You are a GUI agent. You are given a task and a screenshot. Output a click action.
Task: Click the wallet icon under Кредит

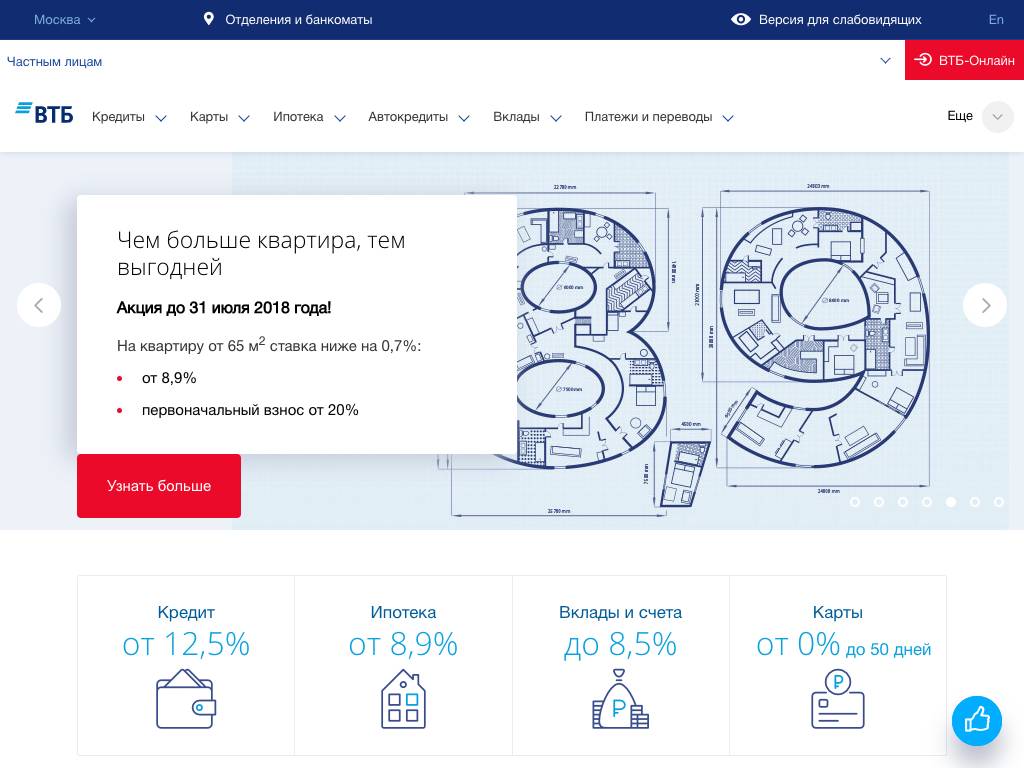coord(186,699)
